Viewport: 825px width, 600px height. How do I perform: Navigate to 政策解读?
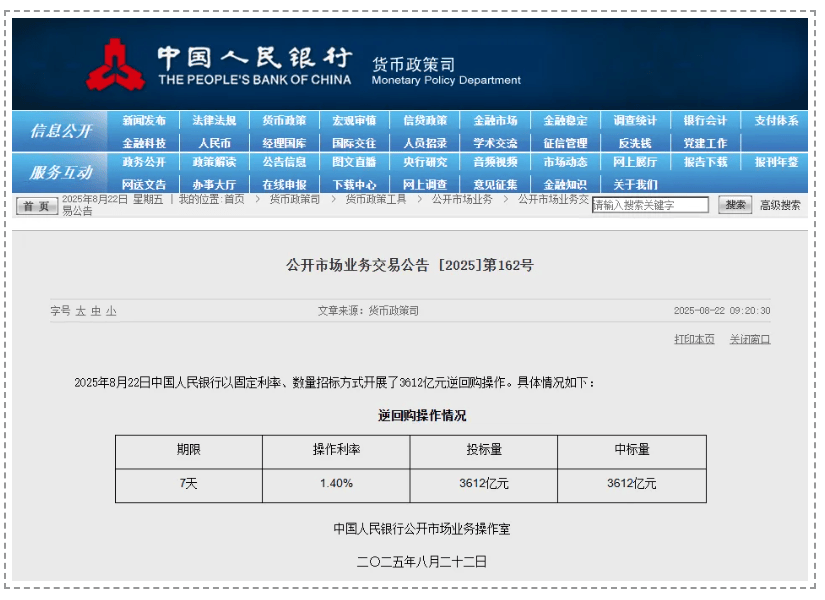click(x=214, y=162)
